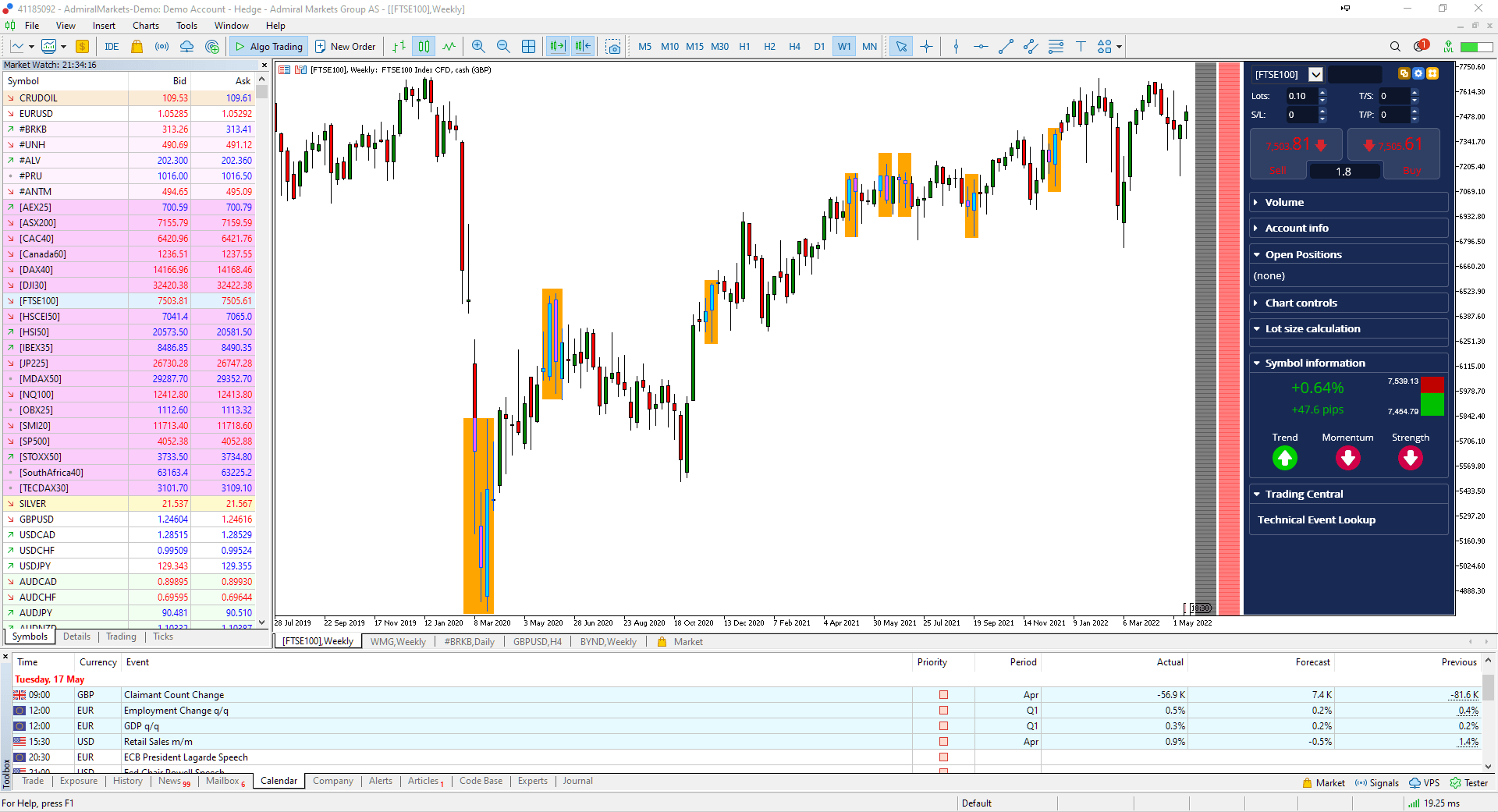Click the blue gear settings icon in trade panel

[1418, 73]
